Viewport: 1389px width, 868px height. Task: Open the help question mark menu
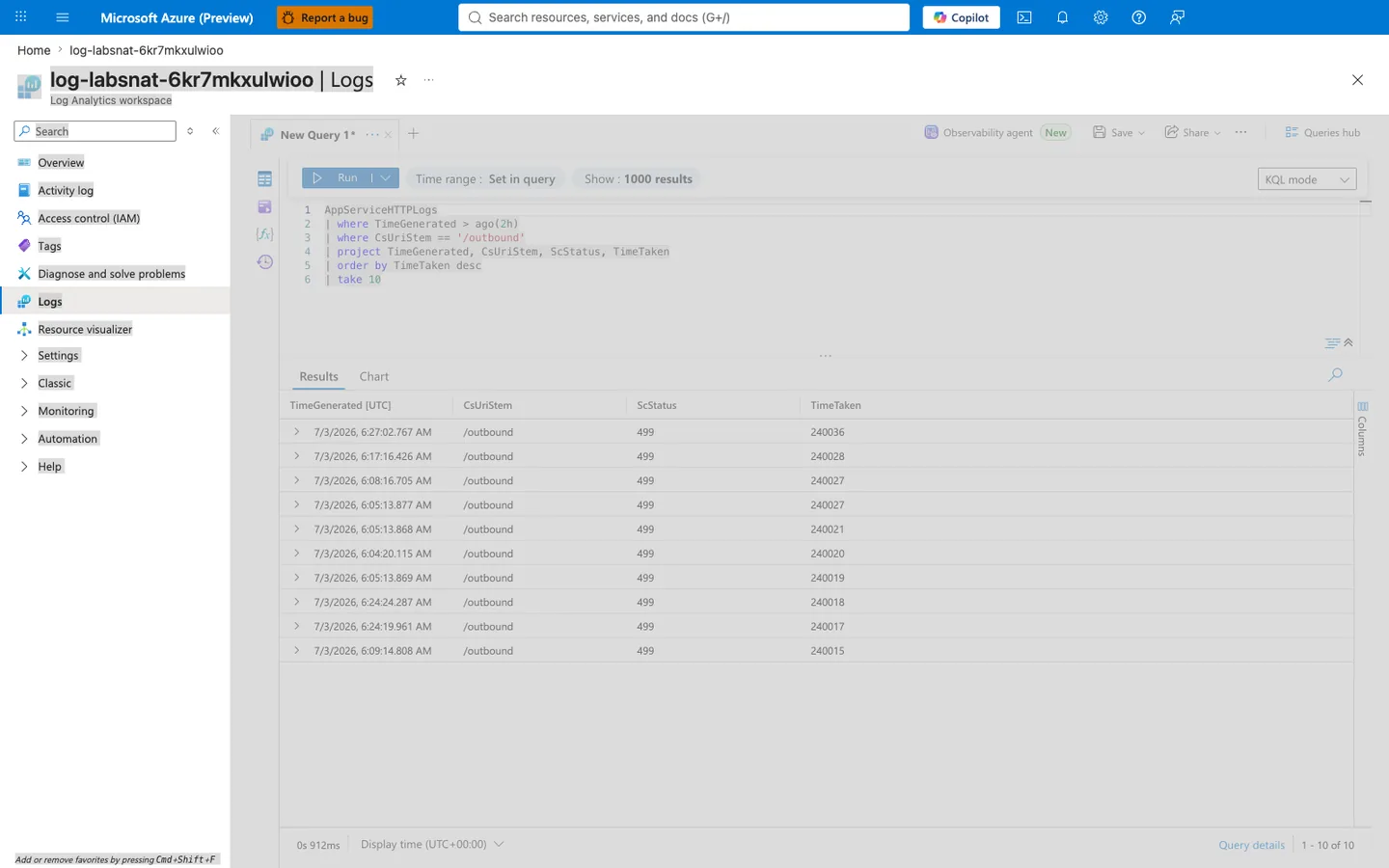1138,17
